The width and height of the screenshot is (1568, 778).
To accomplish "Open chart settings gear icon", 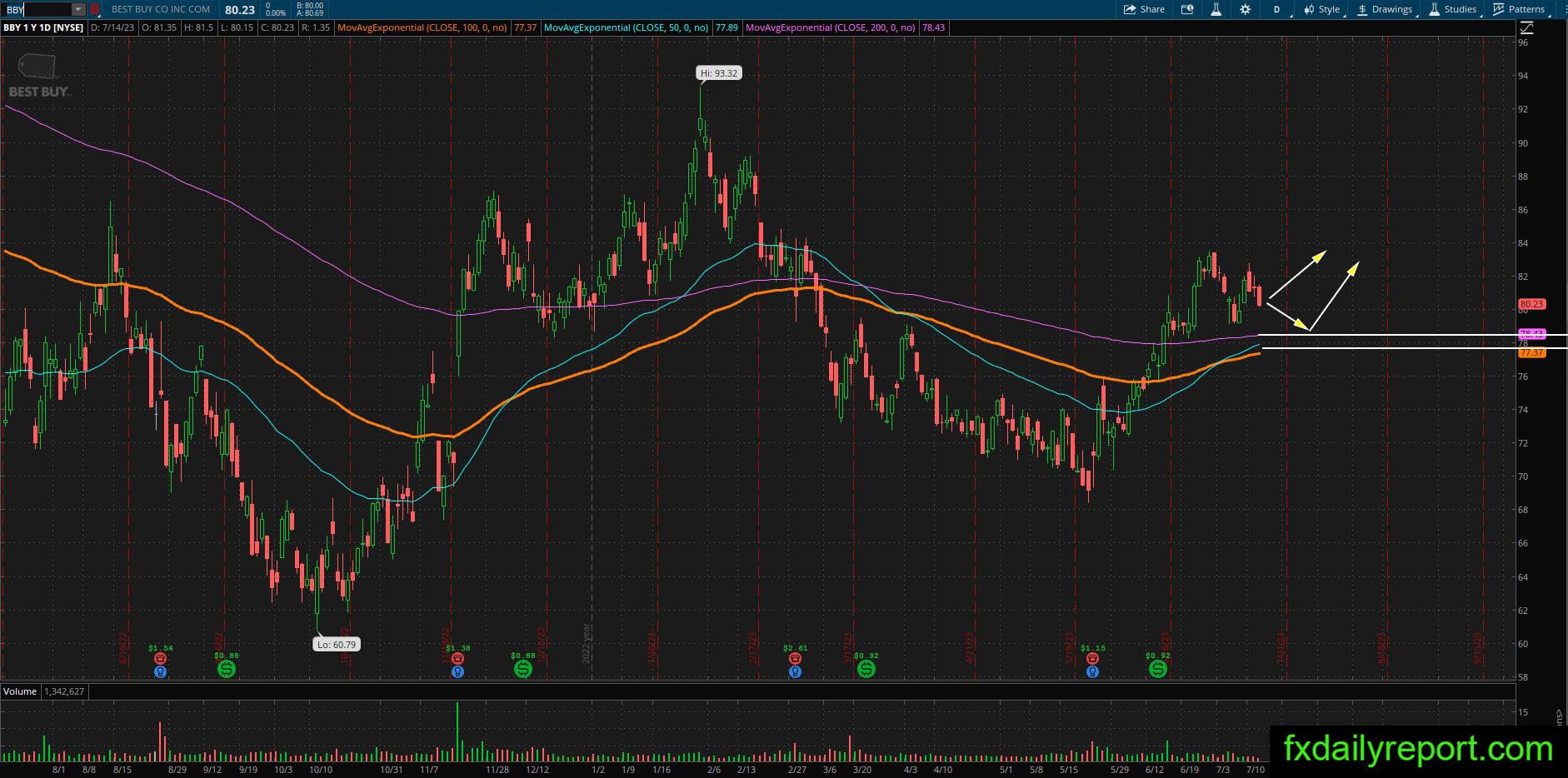I will (x=1246, y=9).
